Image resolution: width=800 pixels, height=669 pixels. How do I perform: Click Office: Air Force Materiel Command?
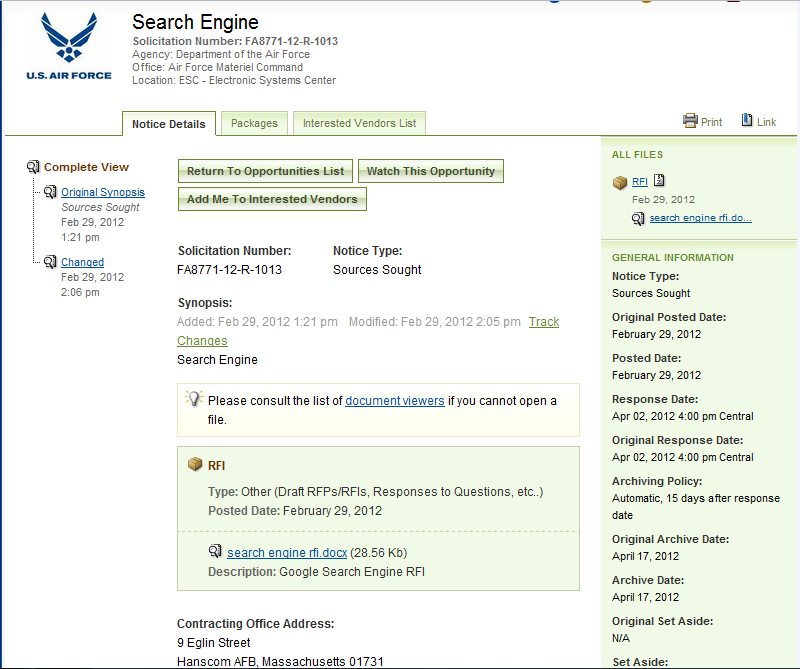coord(217,67)
